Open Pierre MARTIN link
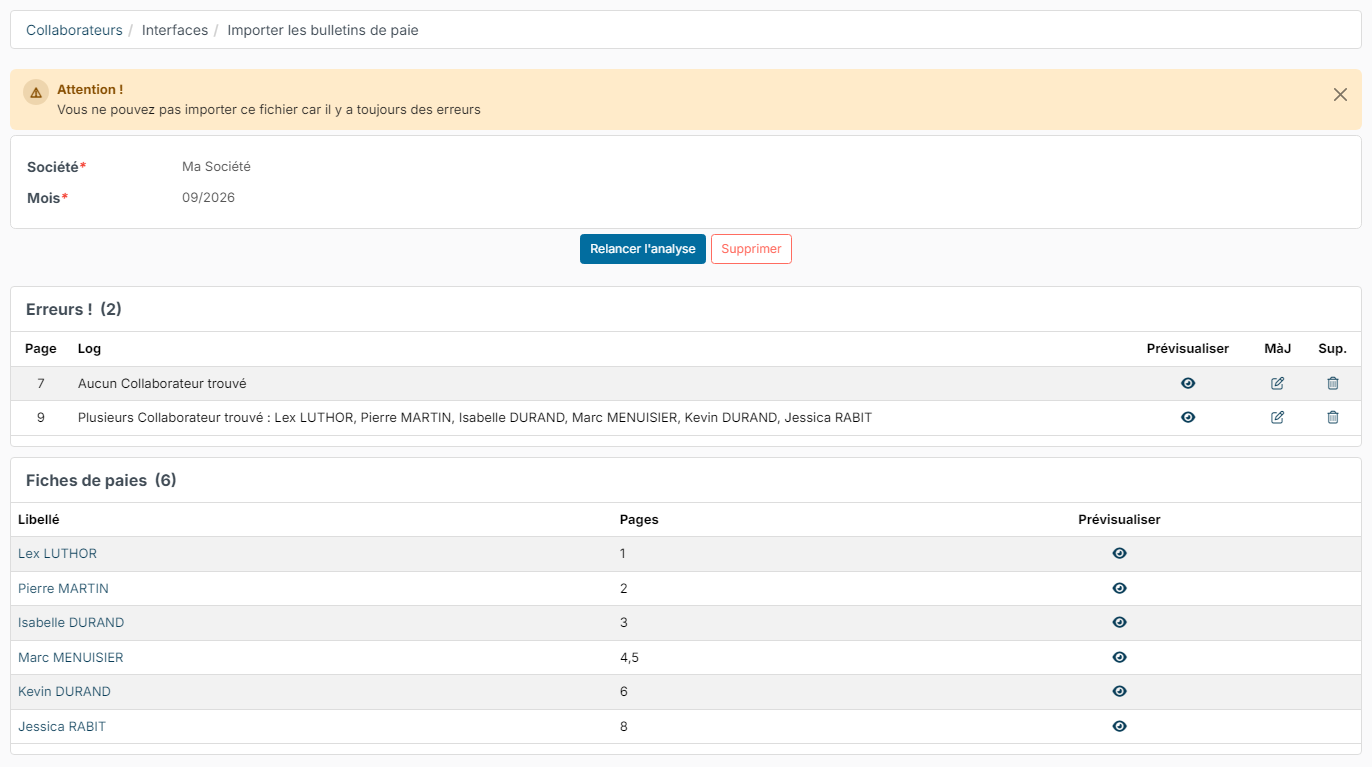The width and height of the screenshot is (1372, 767). (x=63, y=588)
